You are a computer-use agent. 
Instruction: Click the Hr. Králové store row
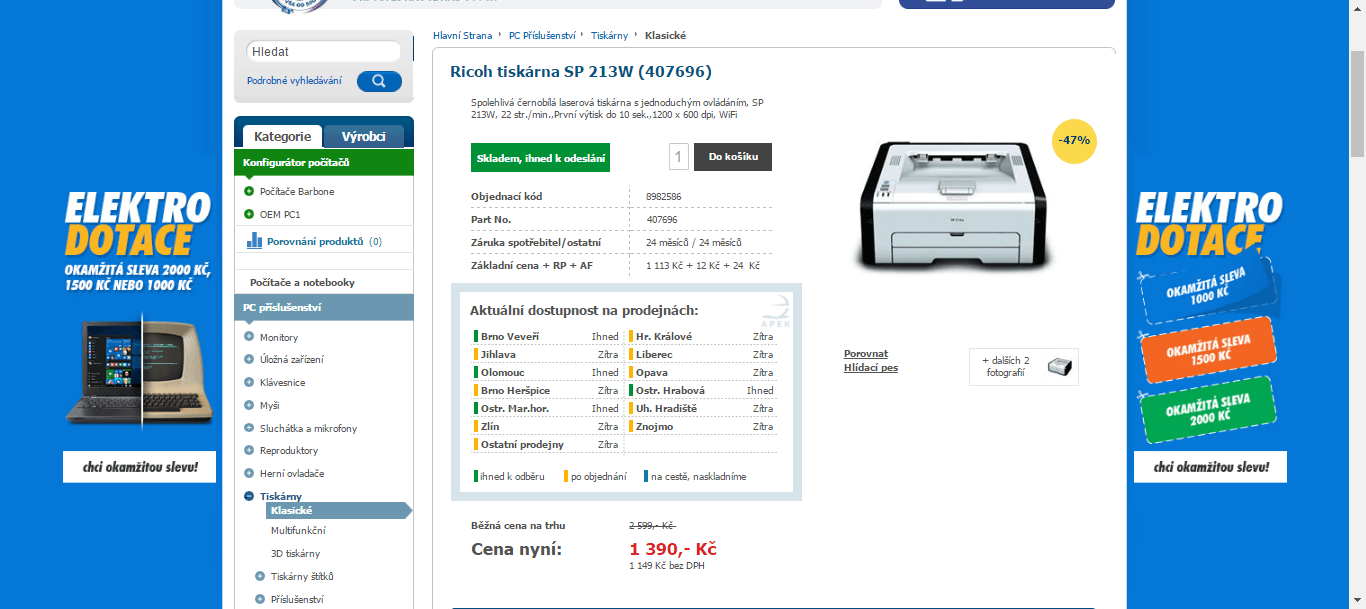(701, 336)
